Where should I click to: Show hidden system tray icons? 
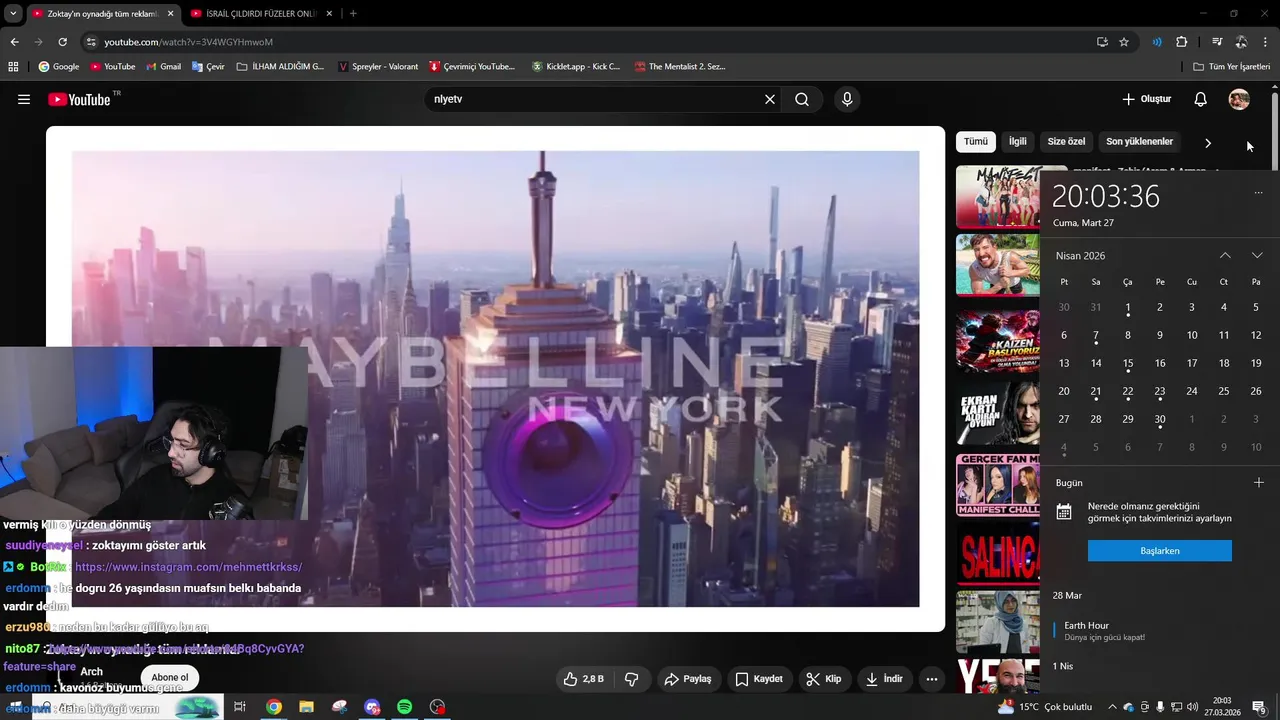tap(1112, 707)
